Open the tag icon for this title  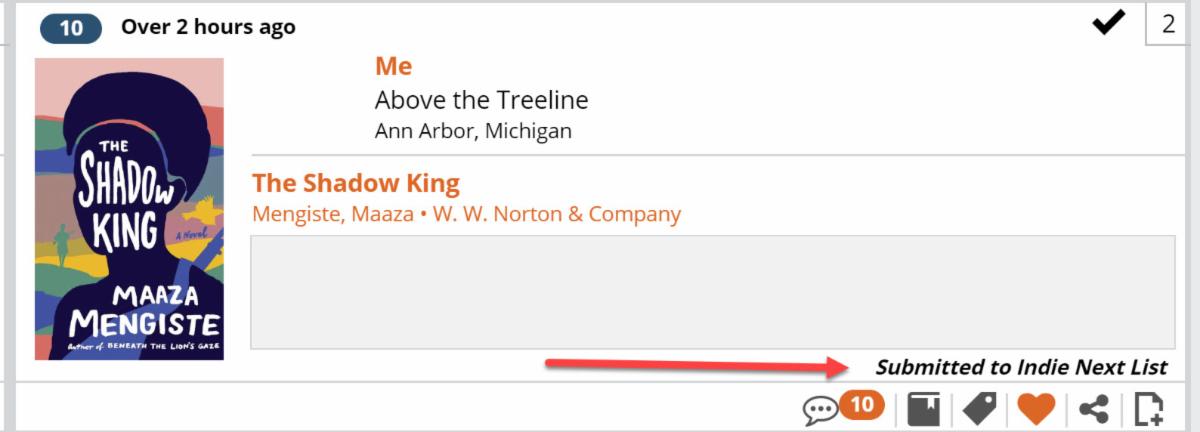click(x=979, y=409)
